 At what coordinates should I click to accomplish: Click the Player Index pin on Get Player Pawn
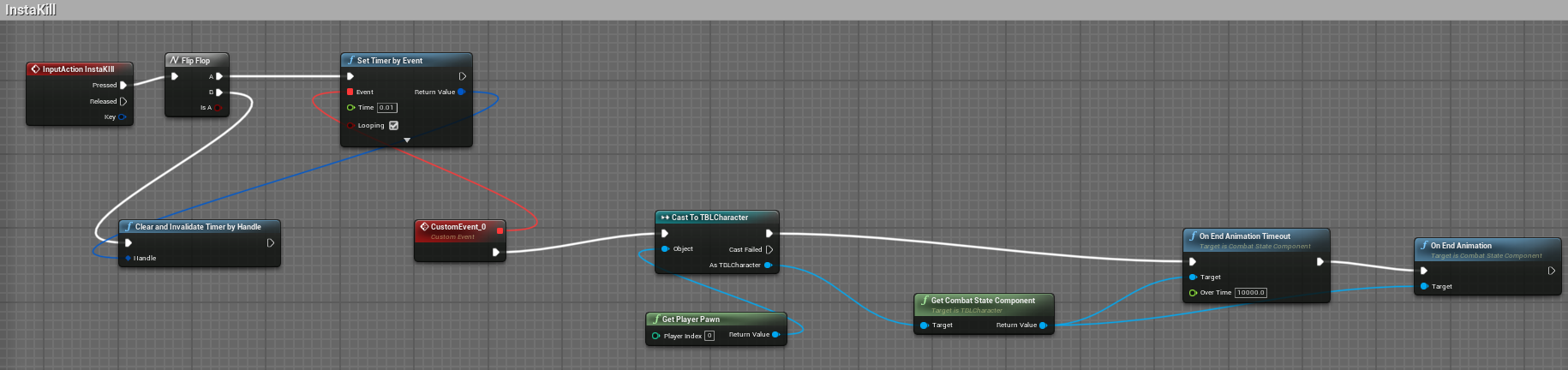[x=655, y=336]
